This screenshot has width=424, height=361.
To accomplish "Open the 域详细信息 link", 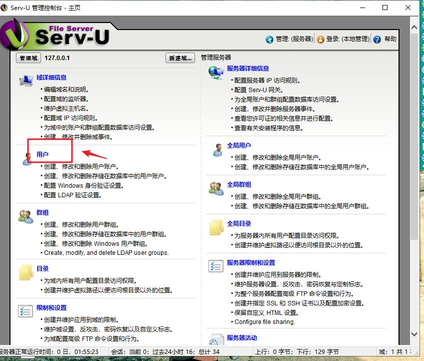I will 51,77.
